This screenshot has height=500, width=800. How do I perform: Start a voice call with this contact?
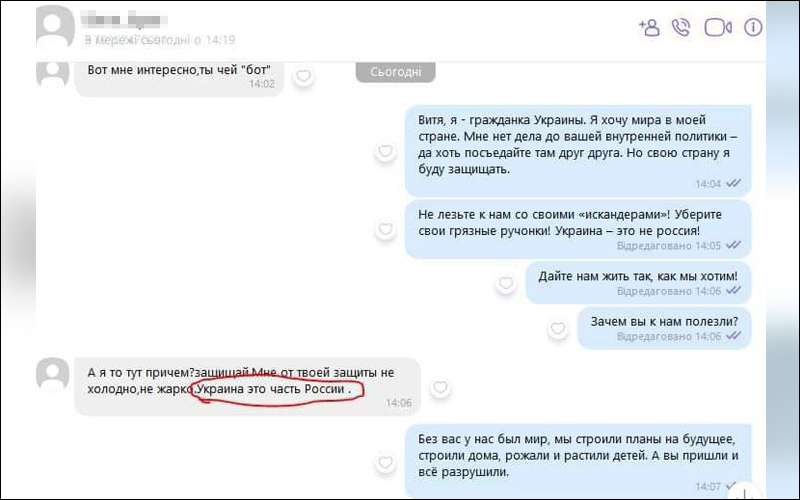coord(681,27)
